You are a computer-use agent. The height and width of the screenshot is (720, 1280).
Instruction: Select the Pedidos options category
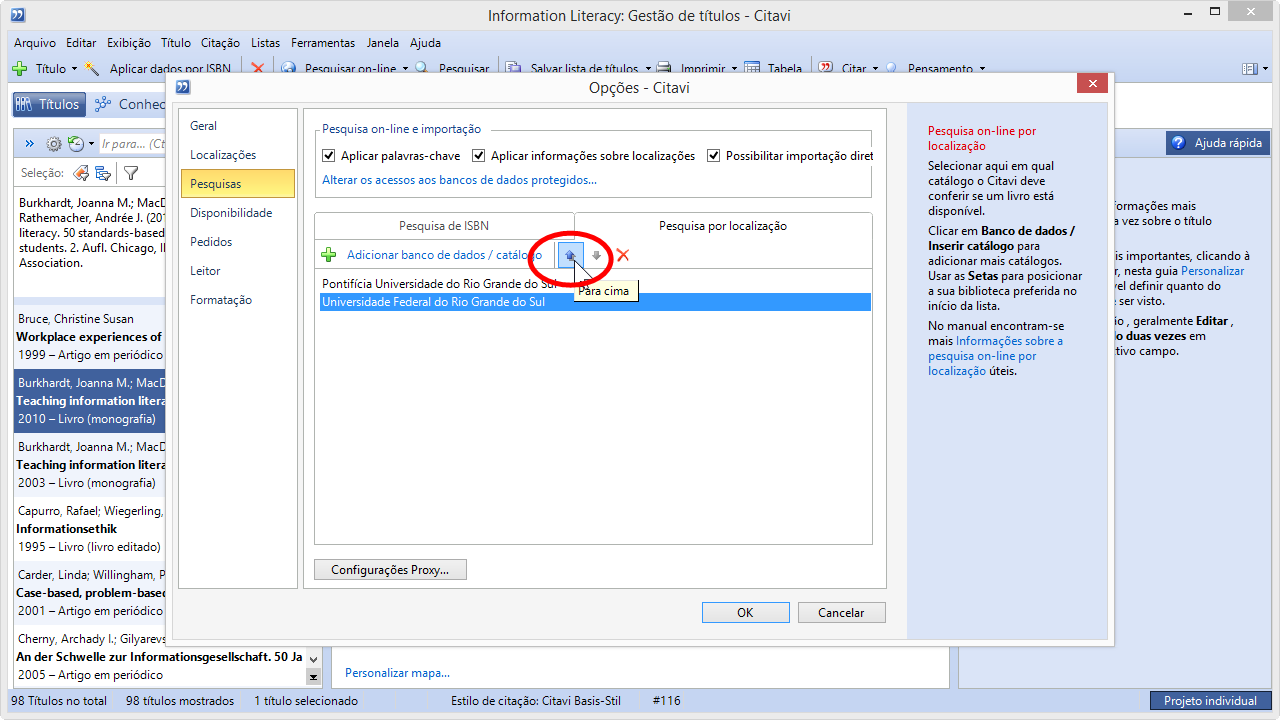[x=238, y=242]
